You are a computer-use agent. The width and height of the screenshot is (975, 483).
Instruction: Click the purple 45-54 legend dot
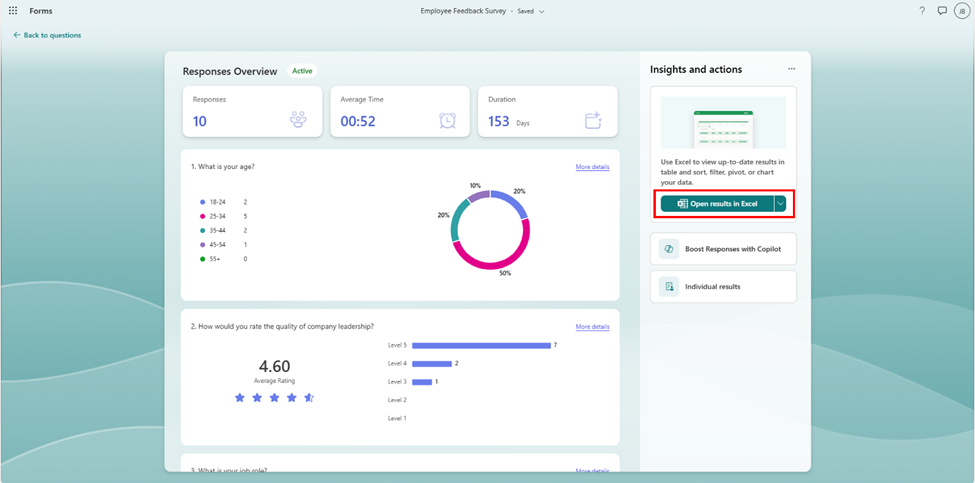203,245
